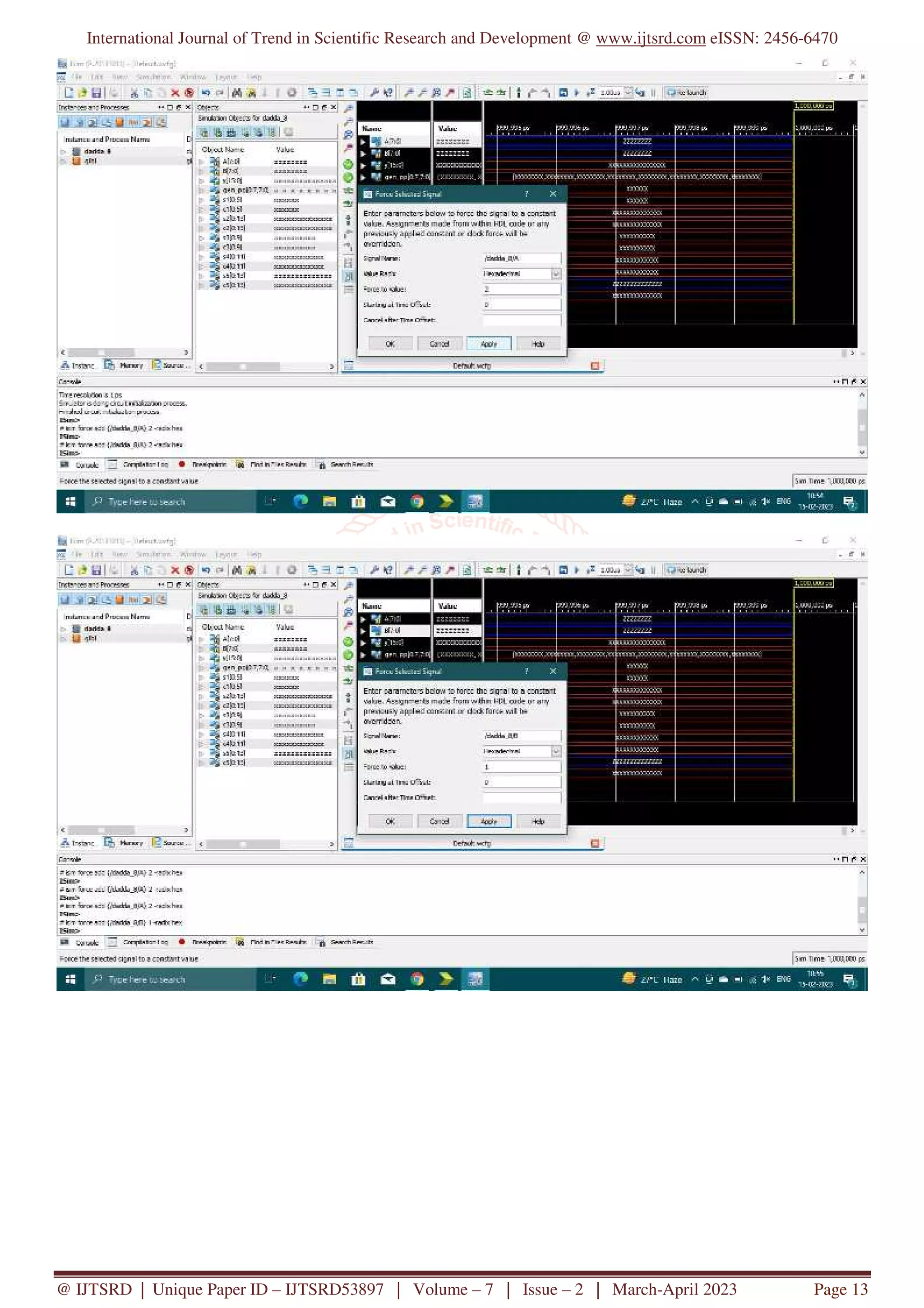Image resolution: width=924 pixels, height=1308 pixels.
Task: Click yellow 1,000,000 ps cursor marker in upper waveform
Action: click(x=813, y=106)
